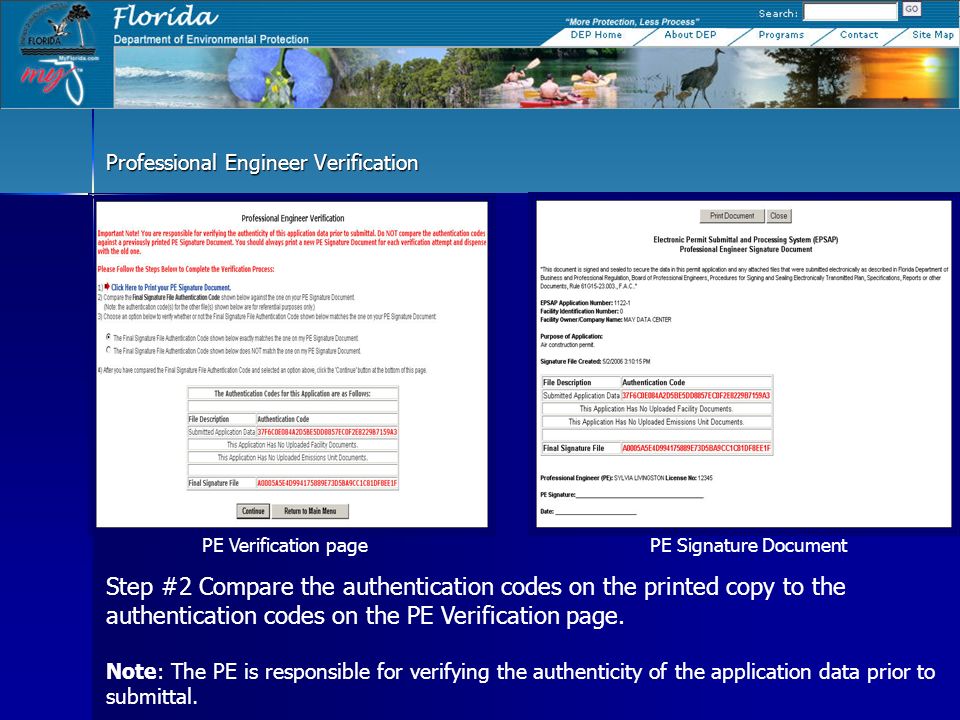Open the Site Map tab
The image size is (960, 720).
(x=932, y=35)
